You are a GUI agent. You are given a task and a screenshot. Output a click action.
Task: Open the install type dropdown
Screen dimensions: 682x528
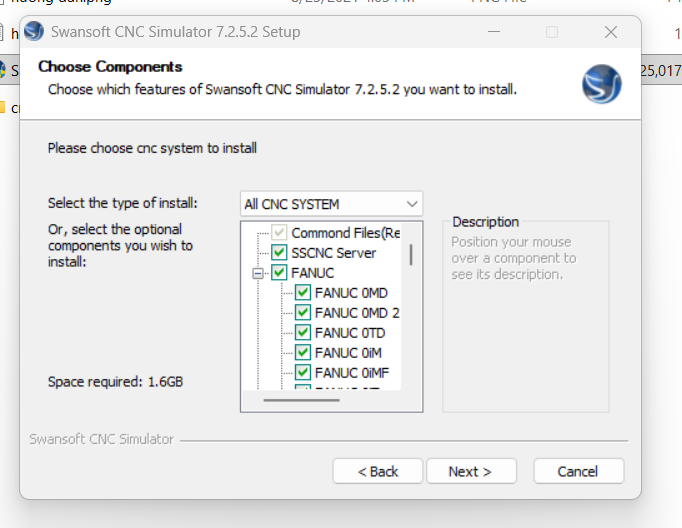(x=331, y=204)
